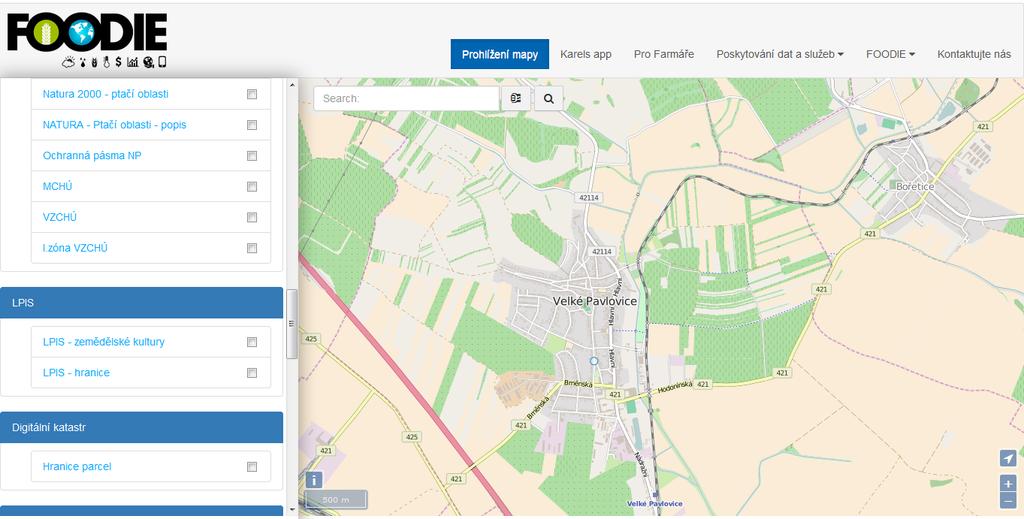Collapse the LPIS panel header
The width and height of the screenshot is (1024, 519).
tap(142, 303)
